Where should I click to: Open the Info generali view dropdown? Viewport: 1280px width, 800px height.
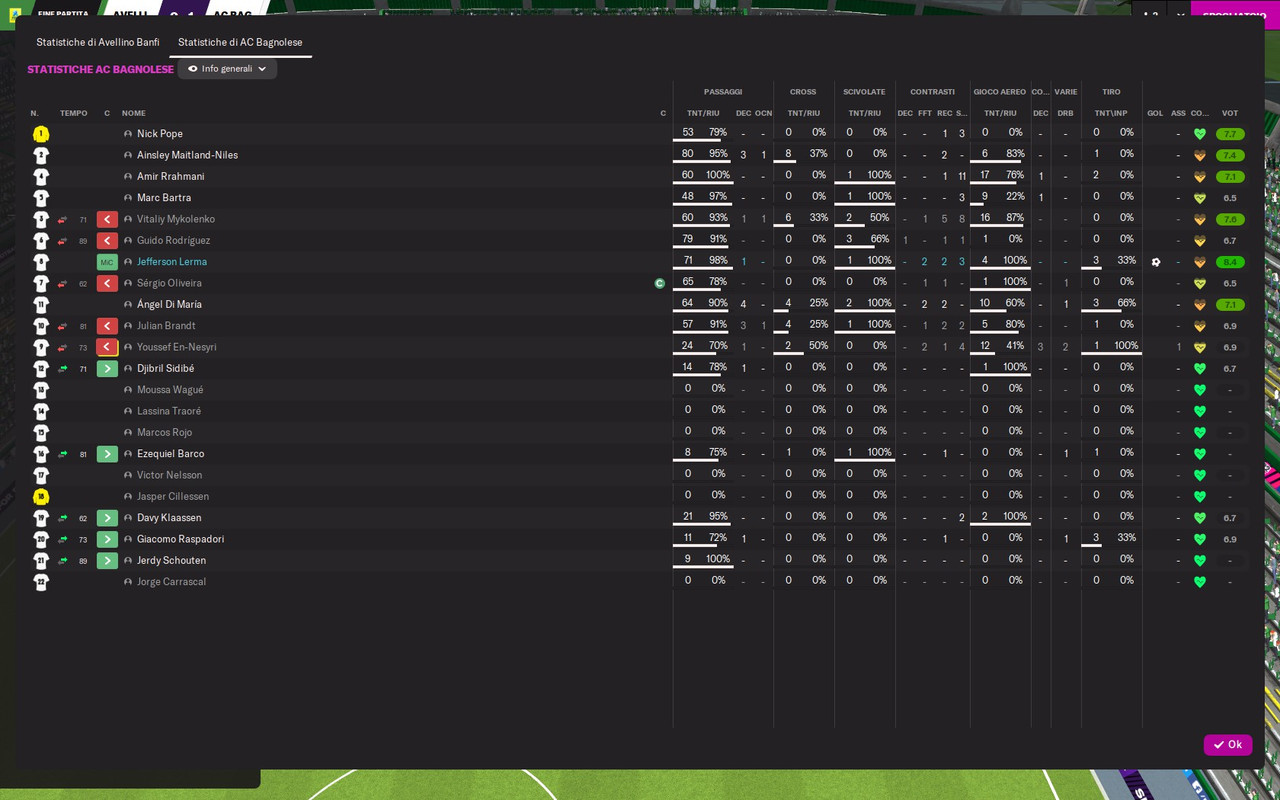pyautogui.click(x=227, y=69)
